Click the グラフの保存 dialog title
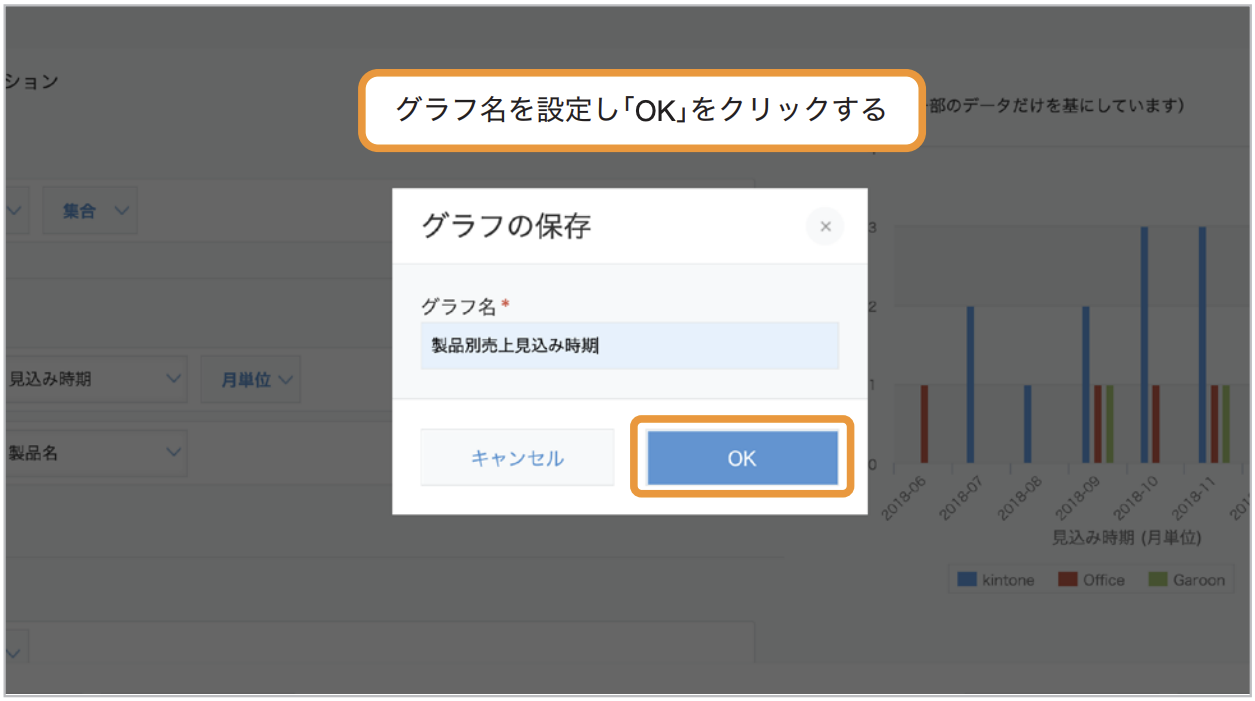 pos(506,226)
